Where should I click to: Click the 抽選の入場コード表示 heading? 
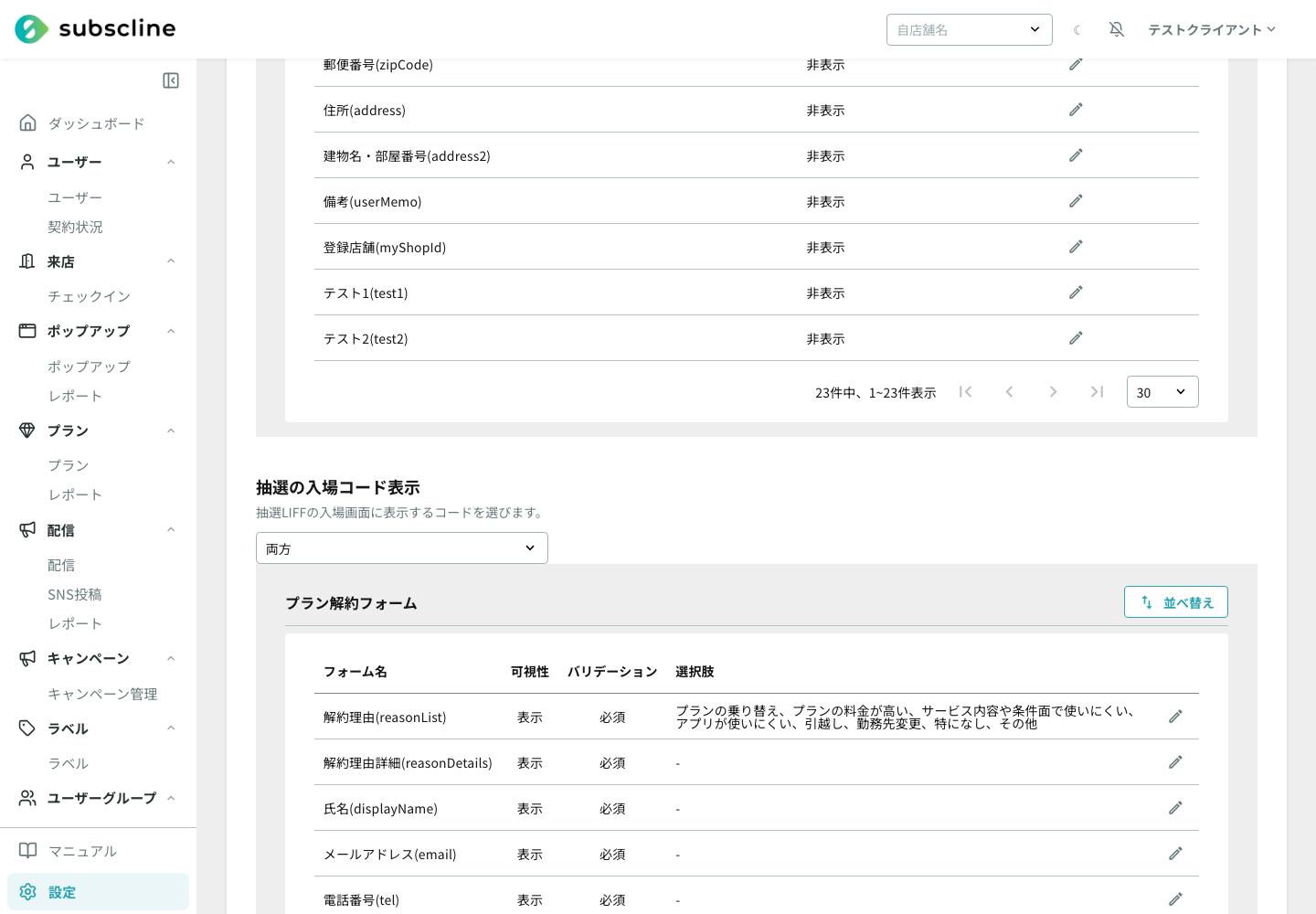click(338, 487)
